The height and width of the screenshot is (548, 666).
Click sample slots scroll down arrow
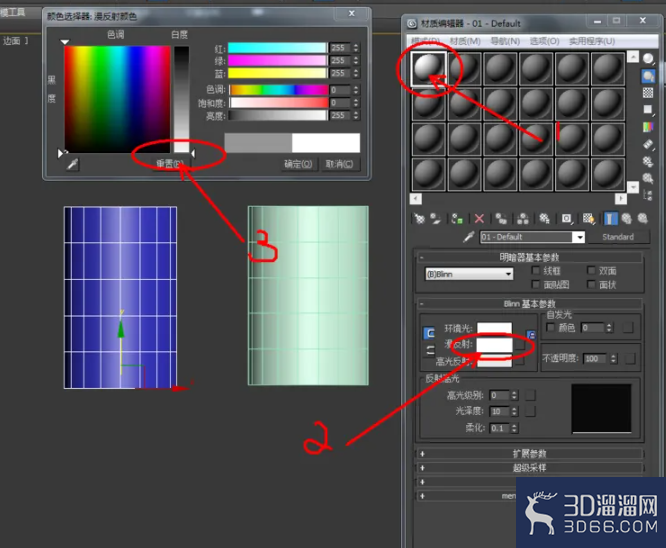tap(633, 187)
